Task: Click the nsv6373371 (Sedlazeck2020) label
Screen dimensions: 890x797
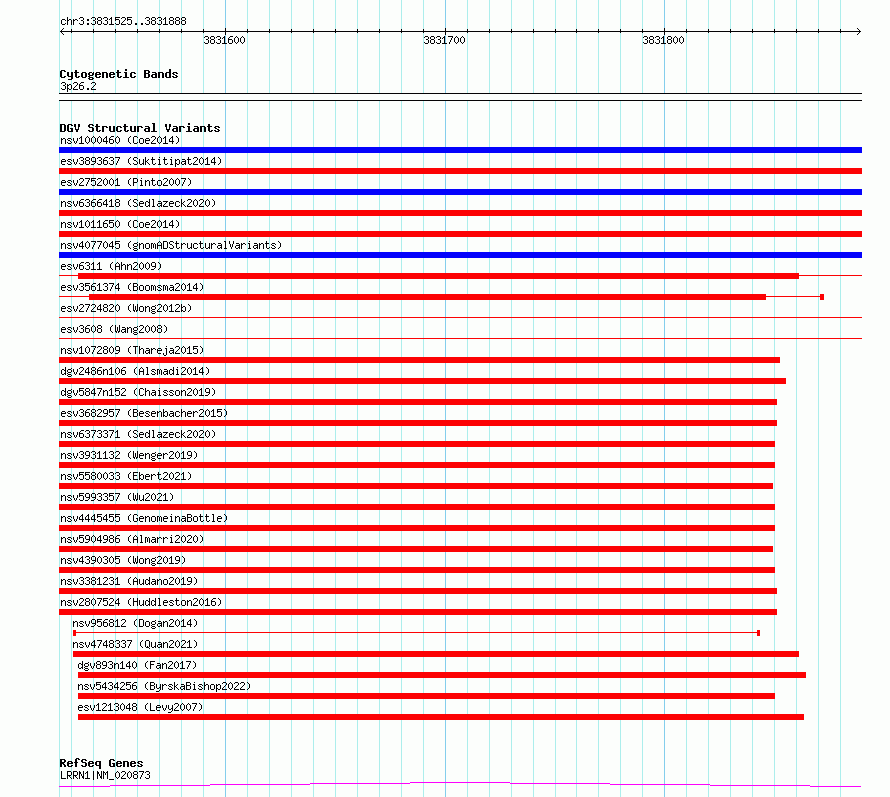Action: (138, 434)
